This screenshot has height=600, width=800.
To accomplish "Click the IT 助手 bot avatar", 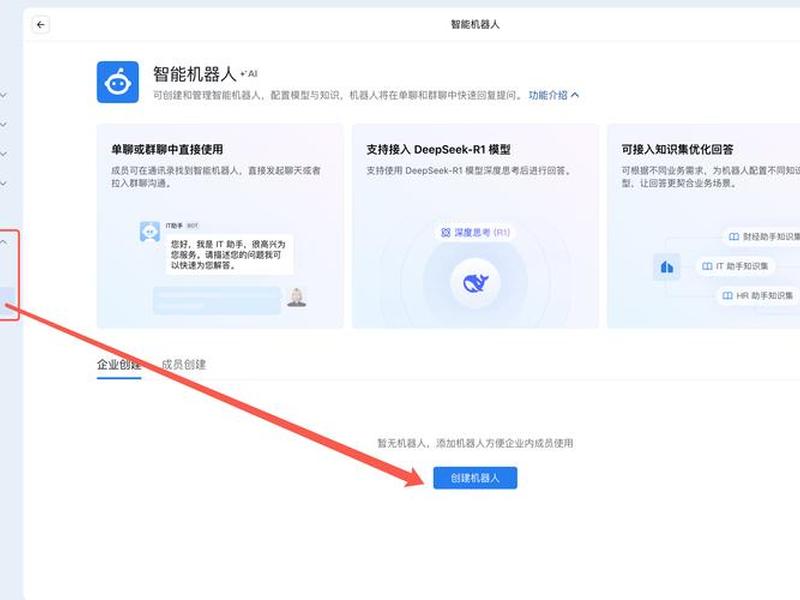I will (149, 232).
